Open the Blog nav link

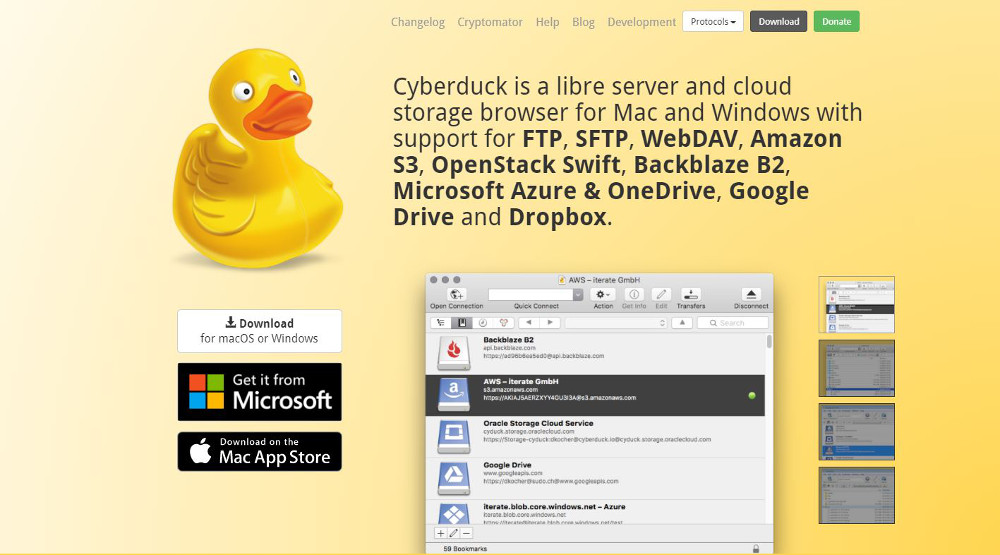583,22
